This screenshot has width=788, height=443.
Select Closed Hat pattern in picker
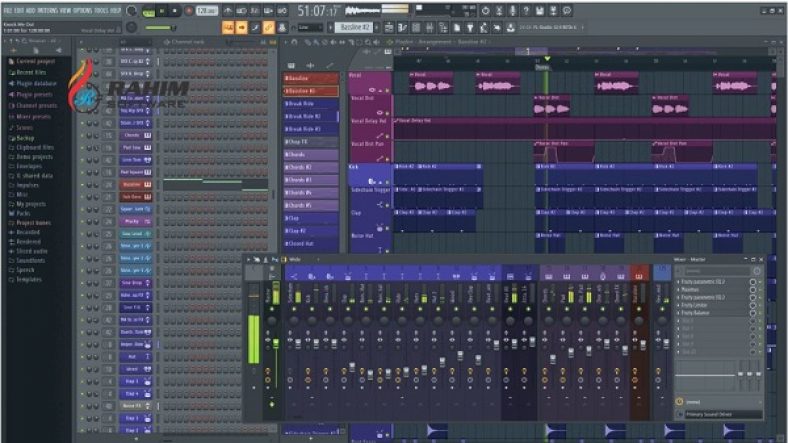tap(311, 244)
